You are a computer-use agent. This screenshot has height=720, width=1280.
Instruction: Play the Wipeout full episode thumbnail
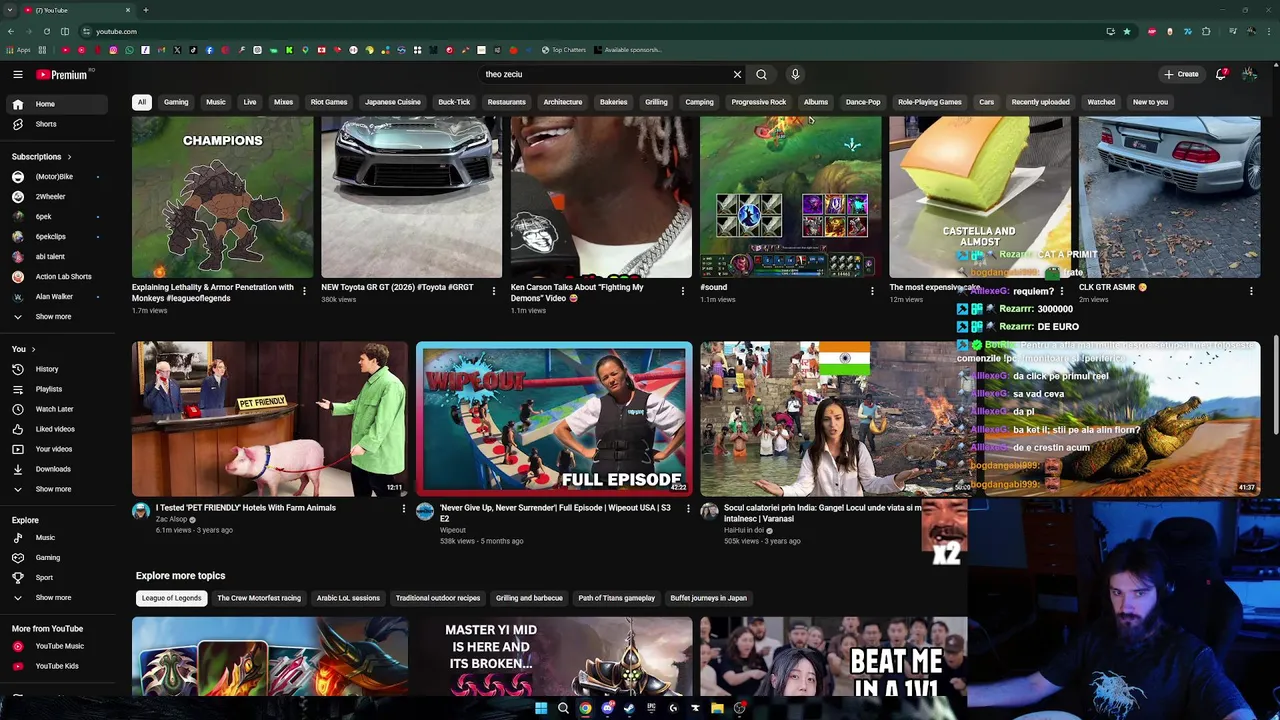554,419
